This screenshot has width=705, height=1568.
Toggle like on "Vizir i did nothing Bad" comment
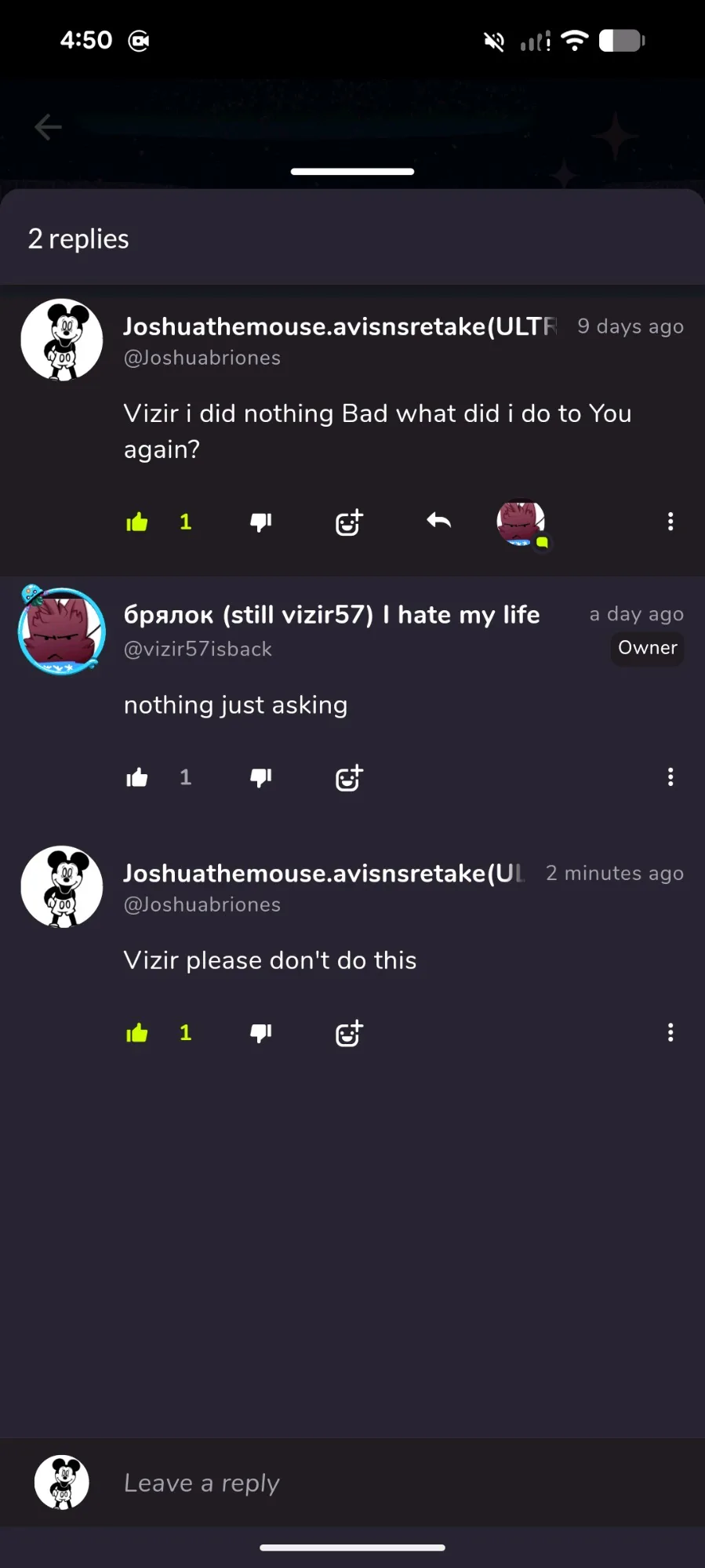tap(137, 522)
